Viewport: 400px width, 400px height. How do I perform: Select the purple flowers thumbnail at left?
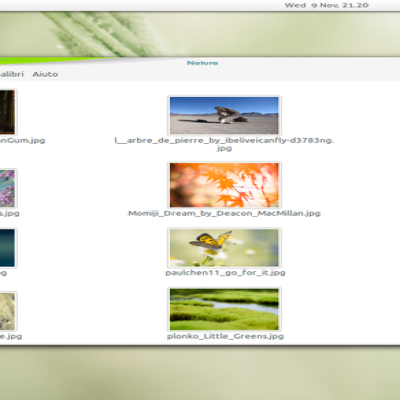8,188
